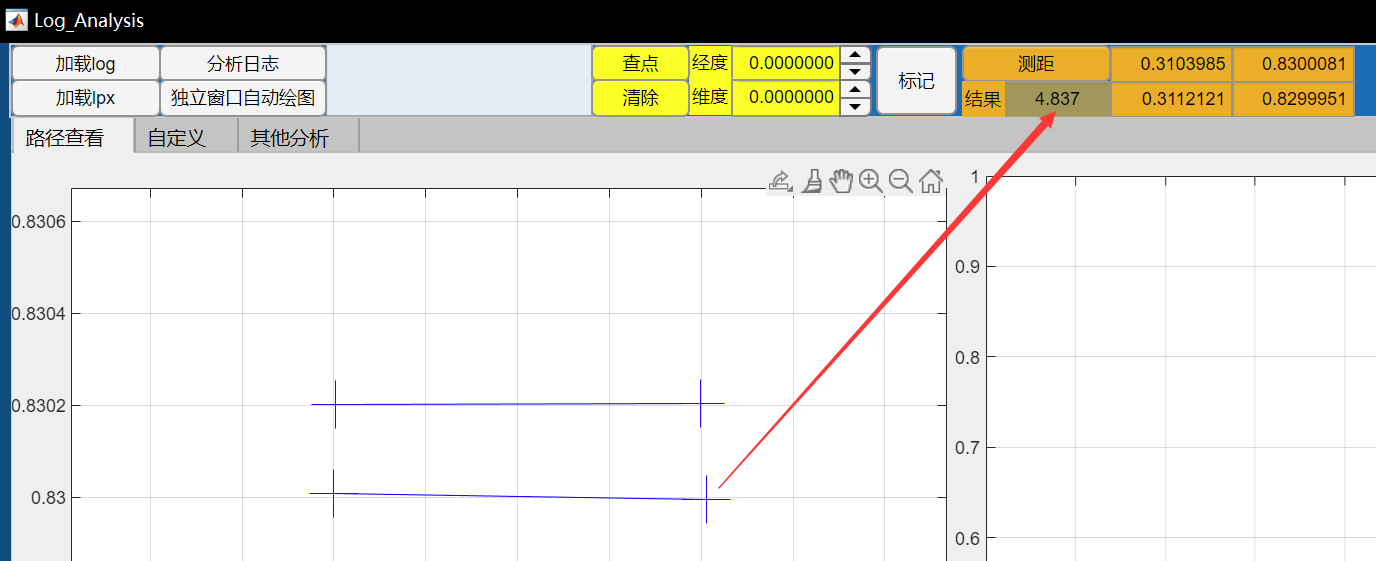Click the yellow 查点 button
Image resolution: width=1376 pixels, height=561 pixels.
[x=640, y=64]
